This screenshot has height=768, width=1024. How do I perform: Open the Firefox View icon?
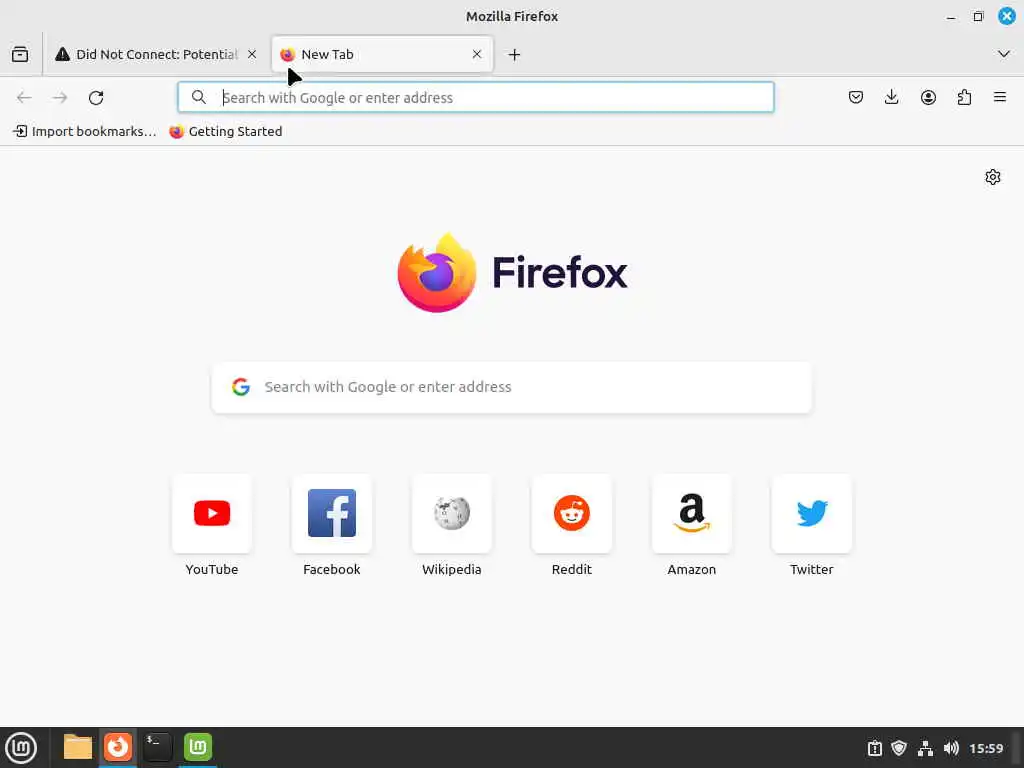pyautogui.click(x=20, y=54)
